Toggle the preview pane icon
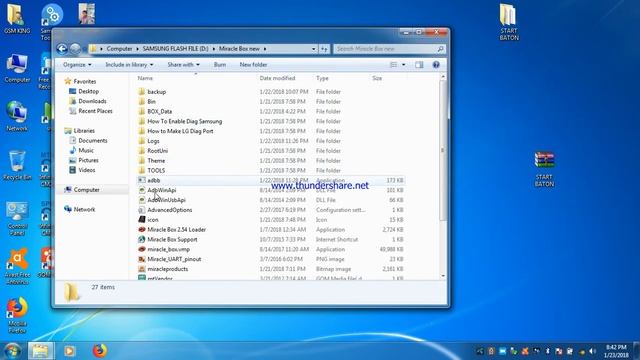Viewport: 640px width, 360px height. (419, 65)
